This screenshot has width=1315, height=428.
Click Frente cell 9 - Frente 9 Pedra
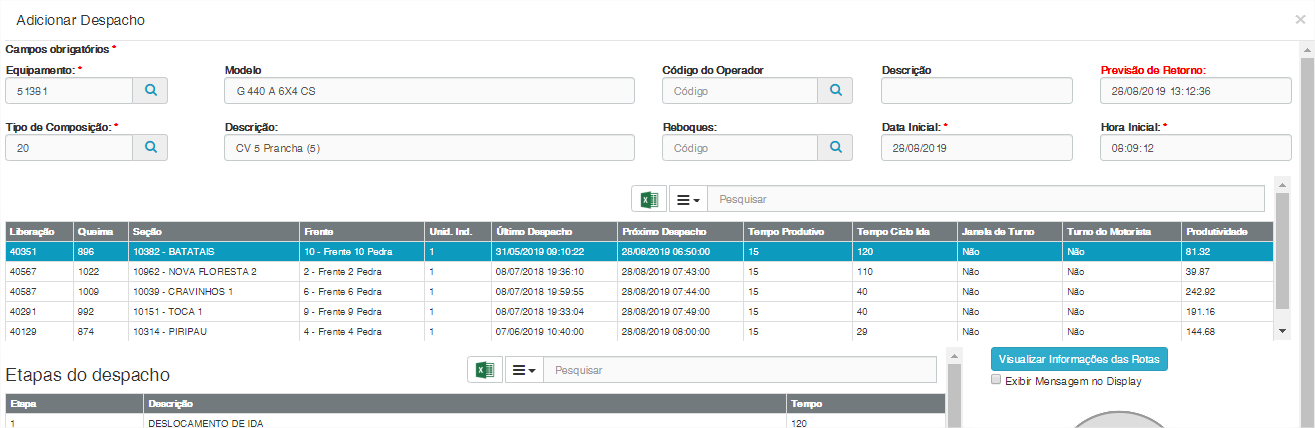pyautogui.click(x=361, y=311)
